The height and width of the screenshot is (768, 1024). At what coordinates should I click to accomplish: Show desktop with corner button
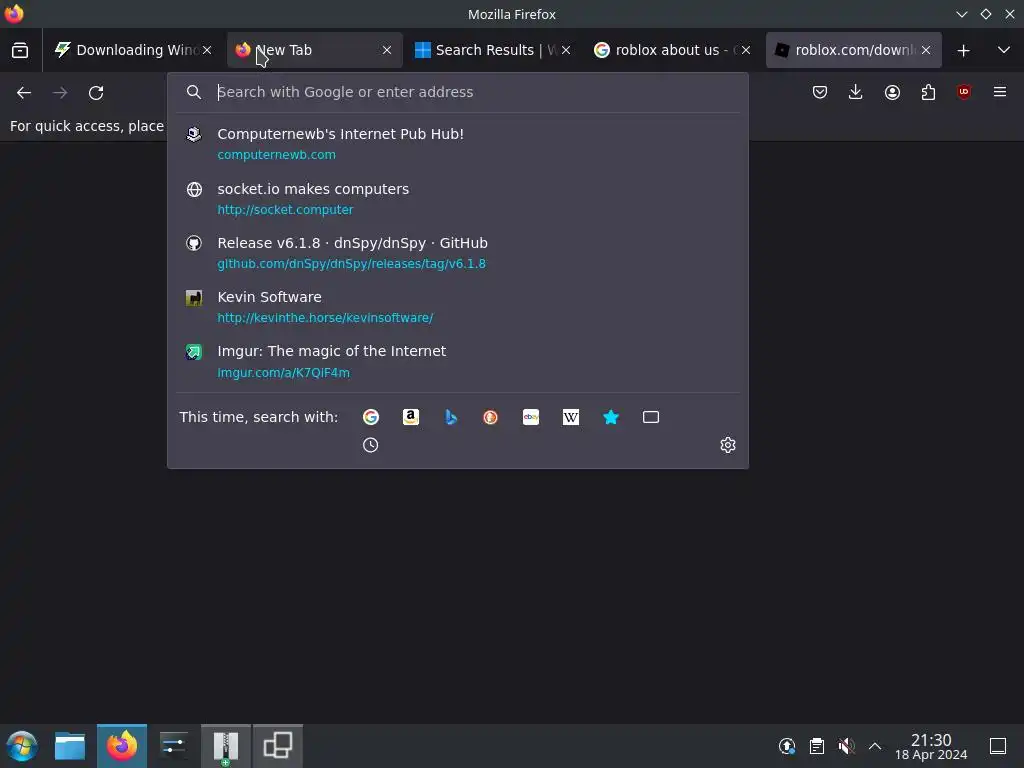(x=998, y=746)
